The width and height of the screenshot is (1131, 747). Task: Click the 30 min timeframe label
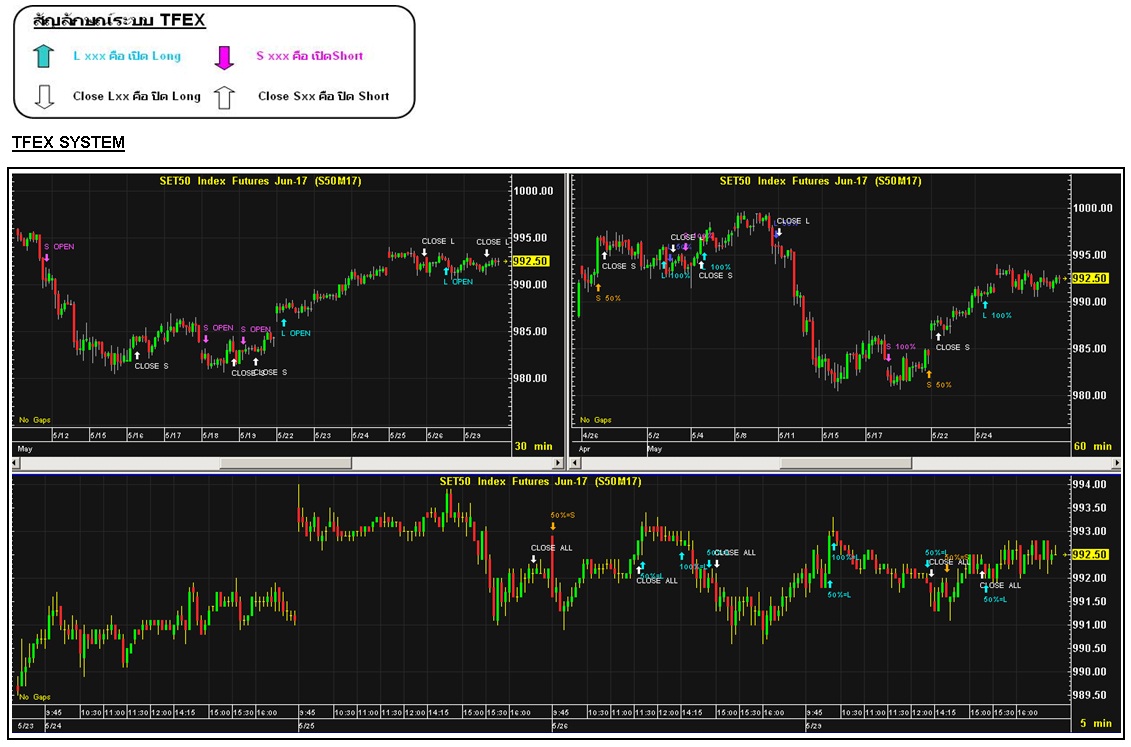point(534,446)
